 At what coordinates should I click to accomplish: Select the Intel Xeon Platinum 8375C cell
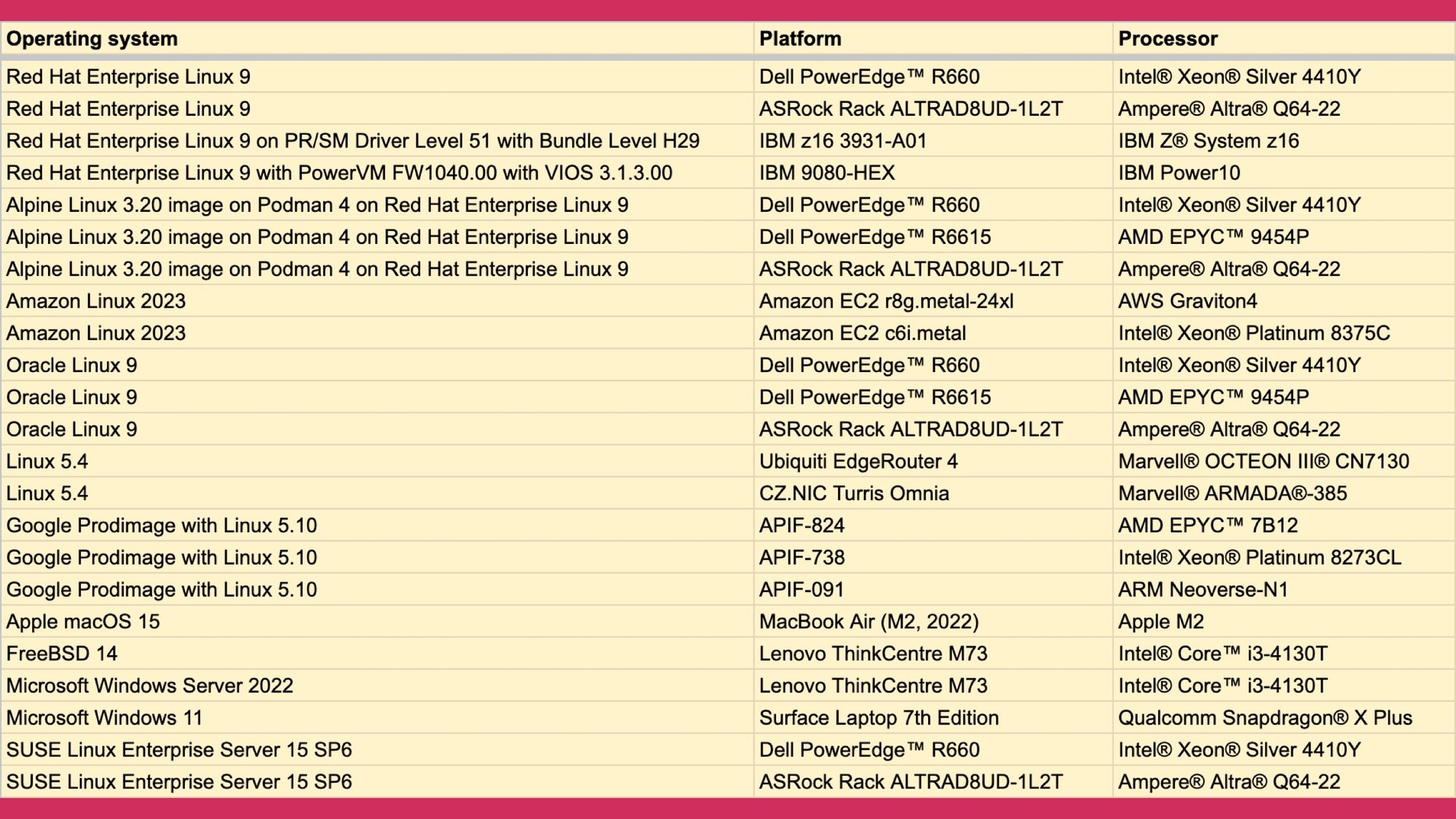point(1254,333)
